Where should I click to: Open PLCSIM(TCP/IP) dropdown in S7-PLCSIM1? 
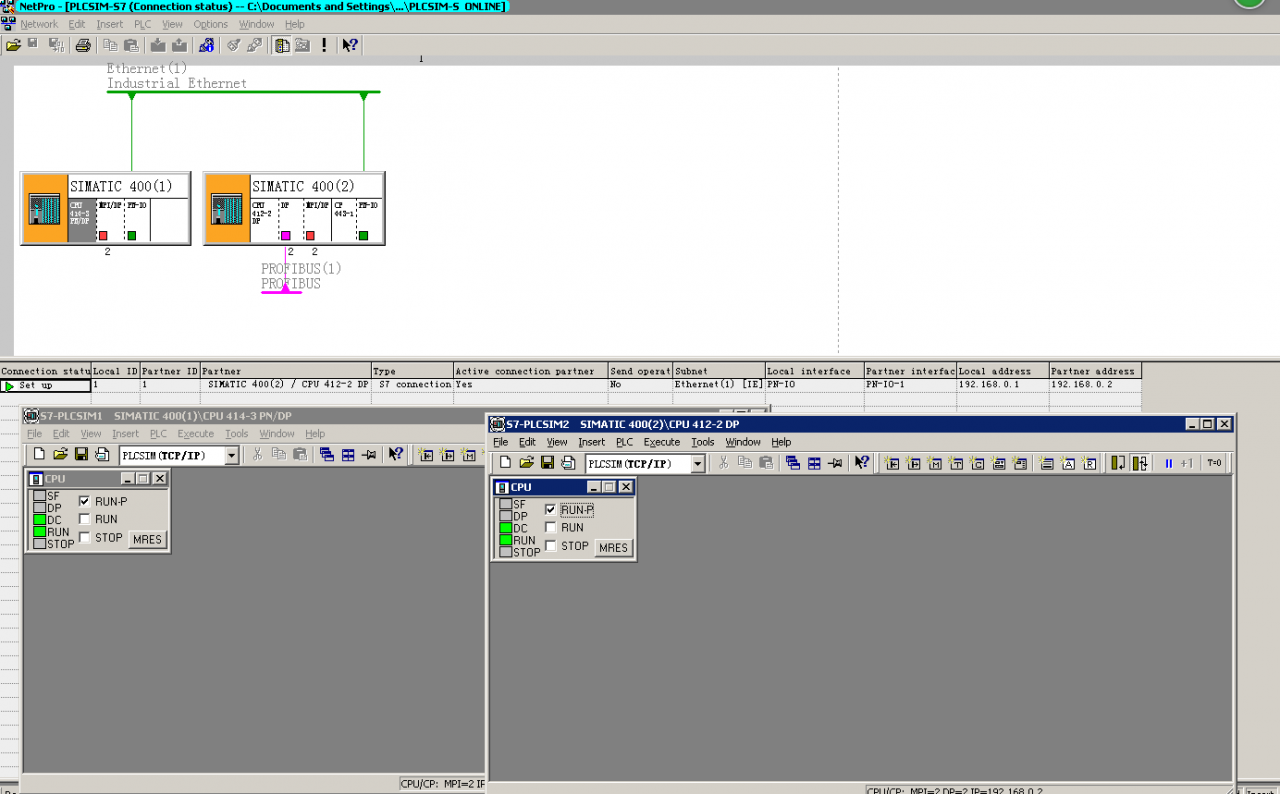232,455
